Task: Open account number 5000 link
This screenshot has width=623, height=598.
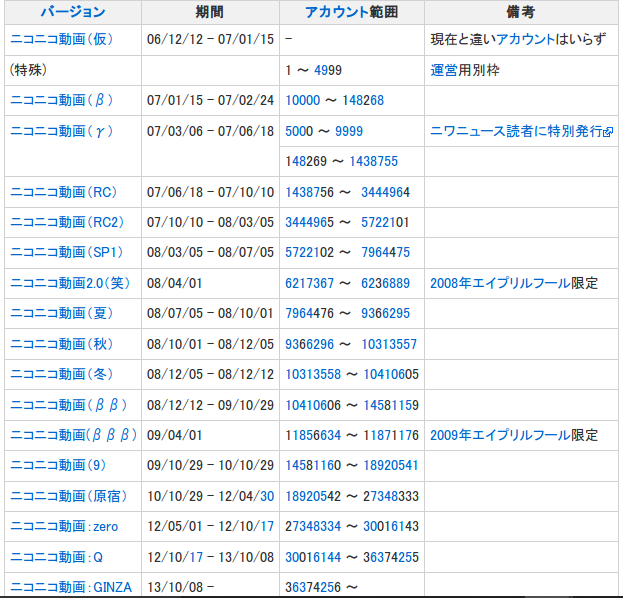Action: point(299,131)
